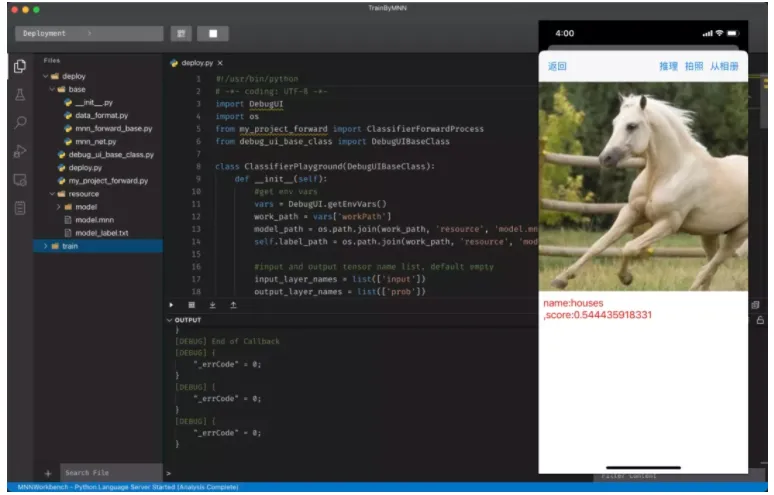774x495 pixels.
Task: Click the macOS yellow minimize button
Action: tap(25, 9)
